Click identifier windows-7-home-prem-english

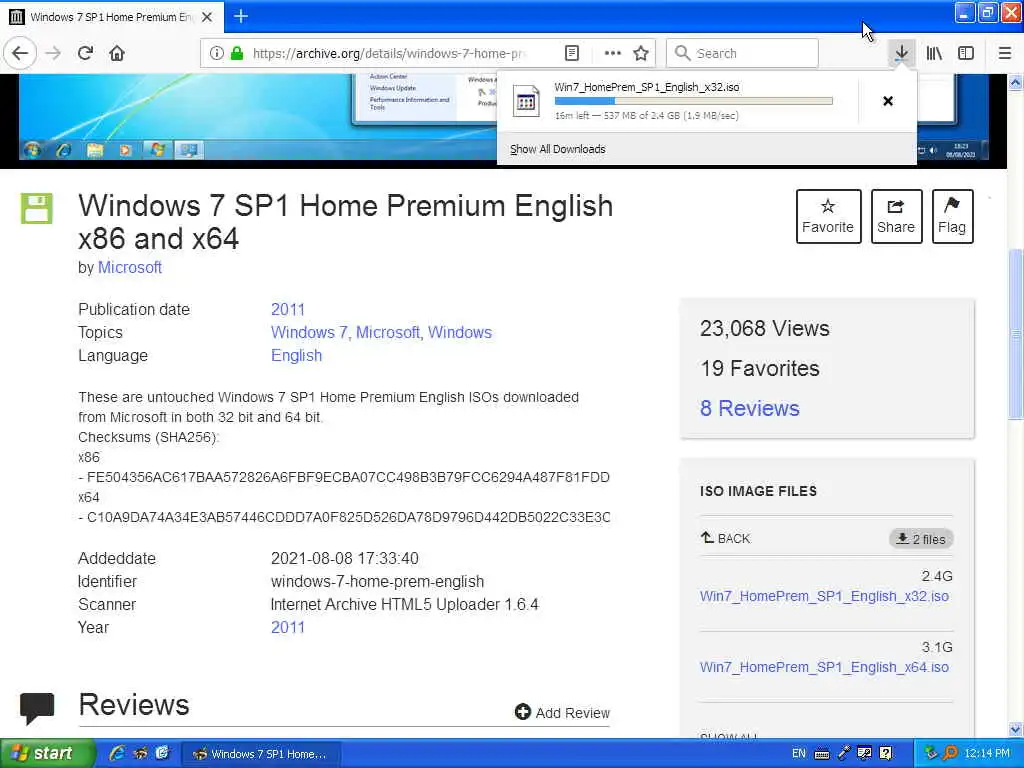377,581
